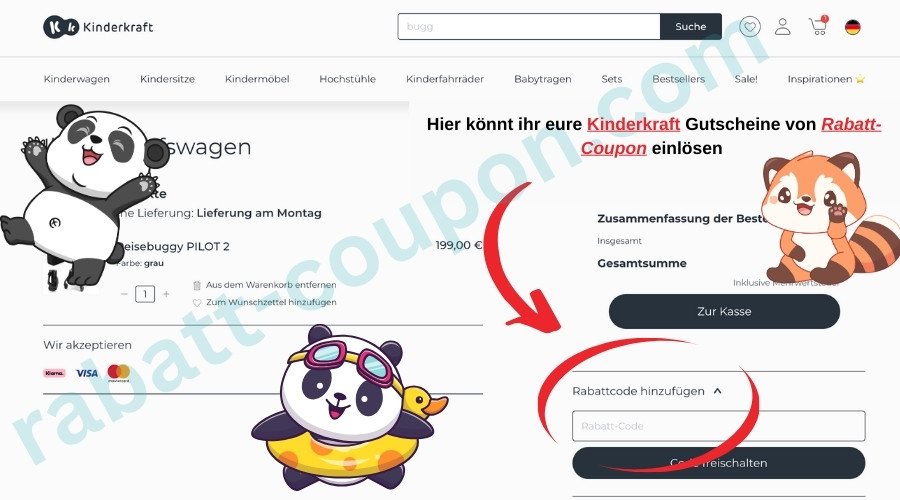Screen dimensions: 900x500
Task: Open the Hochstühle menu
Action: [347, 79]
